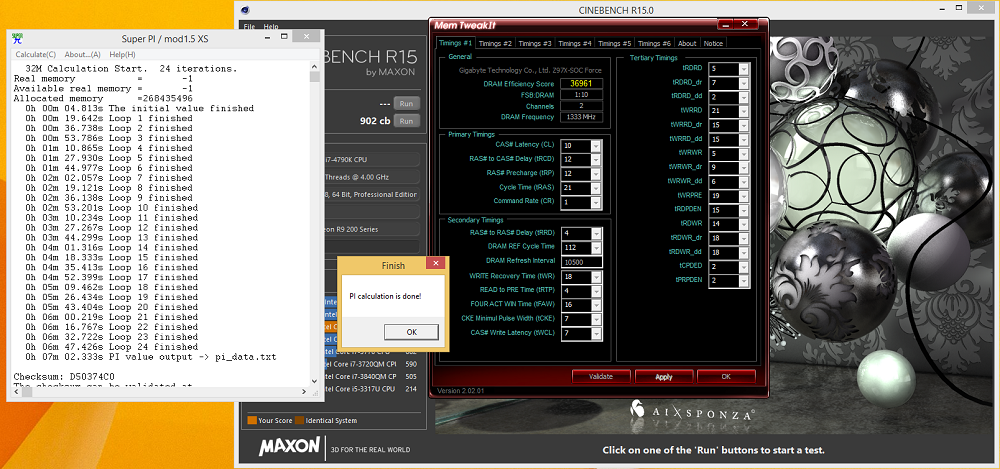Switch to the Timings #3 tab

[534, 43]
